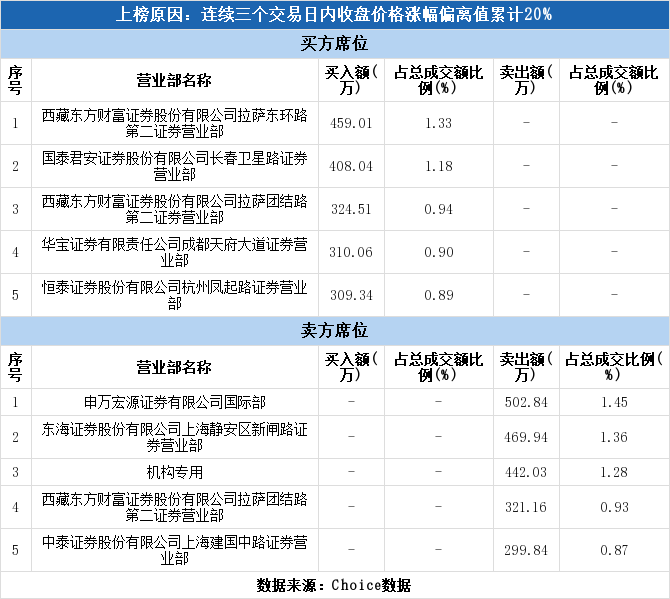Select sell amount 442.03
Image resolution: width=670 pixels, height=599 pixels.
(526, 473)
